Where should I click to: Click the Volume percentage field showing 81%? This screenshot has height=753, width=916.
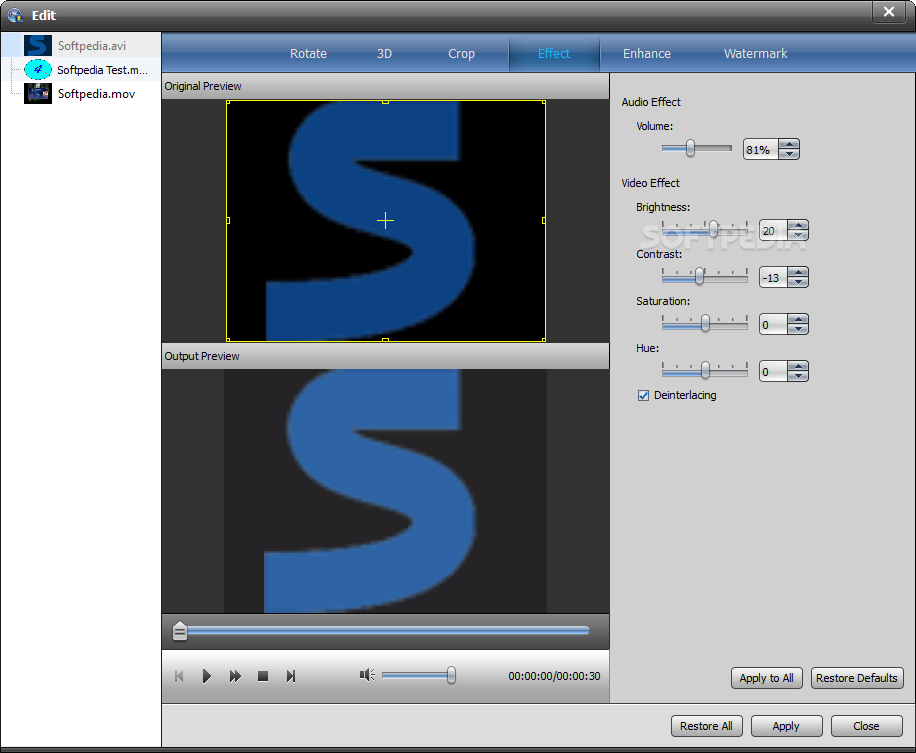click(761, 150)
